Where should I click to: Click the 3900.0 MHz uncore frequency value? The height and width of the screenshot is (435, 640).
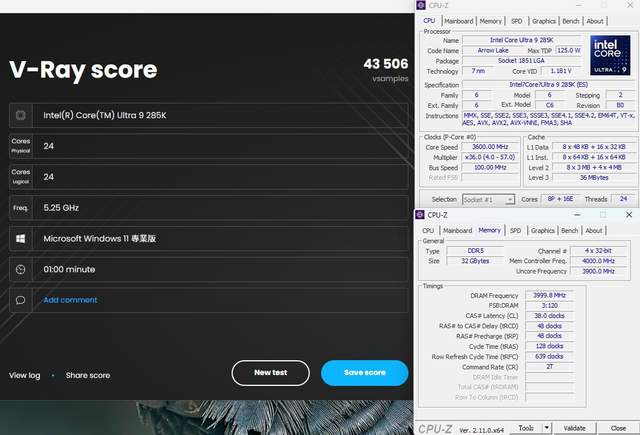(598, 271)
